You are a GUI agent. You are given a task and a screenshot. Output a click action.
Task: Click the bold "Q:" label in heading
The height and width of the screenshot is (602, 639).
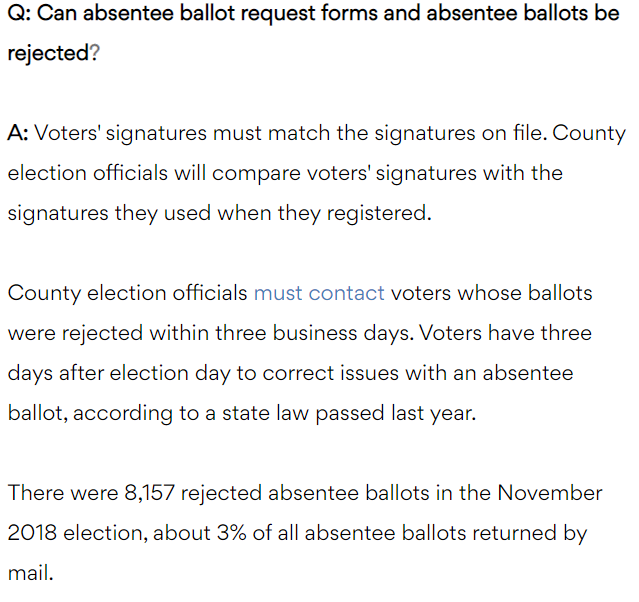(19, 13)
